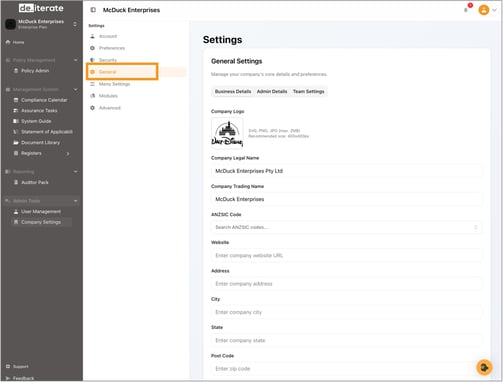Select Menu Settings in the settings menu
Screen dimensions: 503x382
[x=114, y=84]
